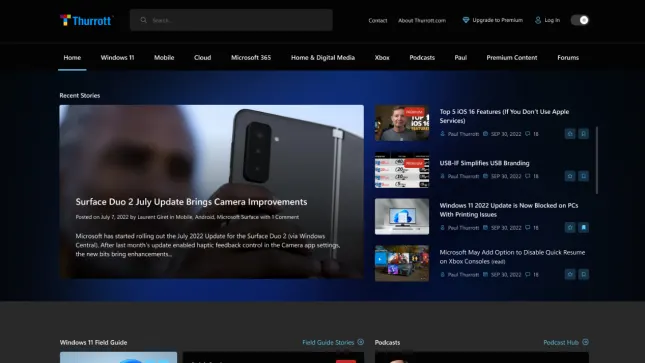Click the Log In user icon
The height and width of the screenshot is (363, 645).
(538, 20)
